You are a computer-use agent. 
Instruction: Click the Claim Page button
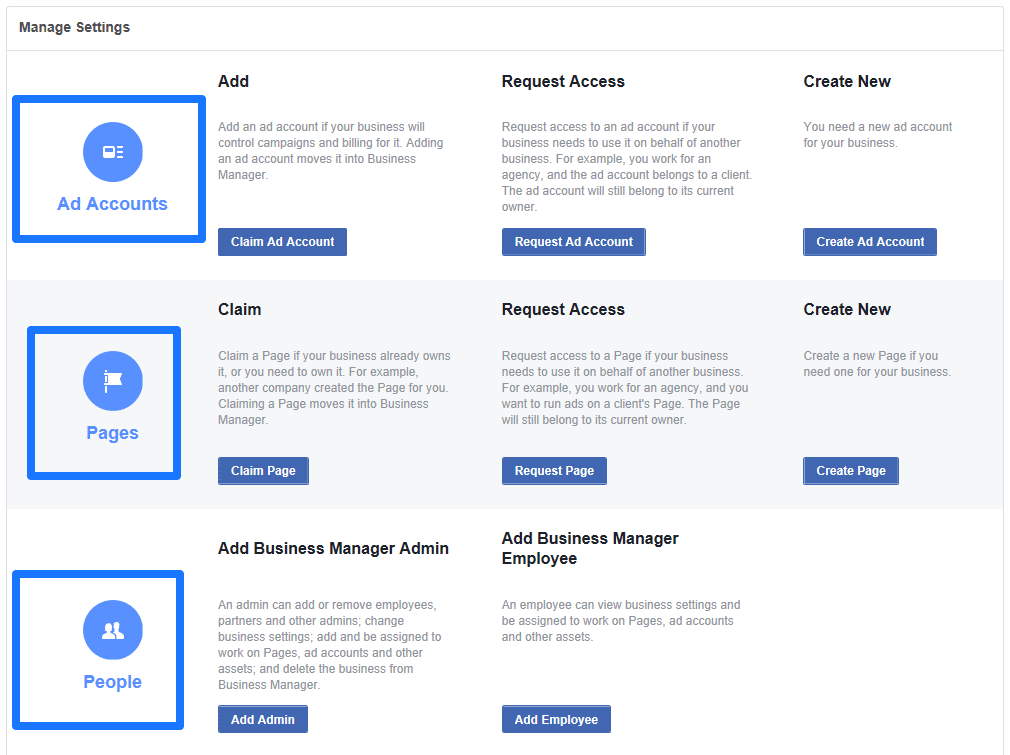coord(263,471)
